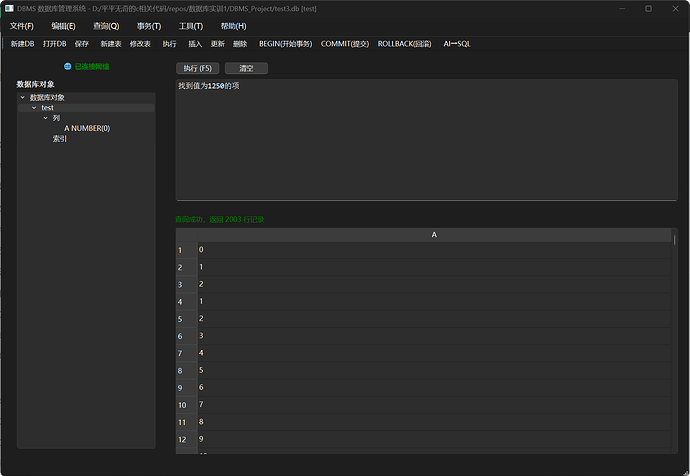Click 删除 toolbar item
690x476 pixels.
[x=240, y=44]
